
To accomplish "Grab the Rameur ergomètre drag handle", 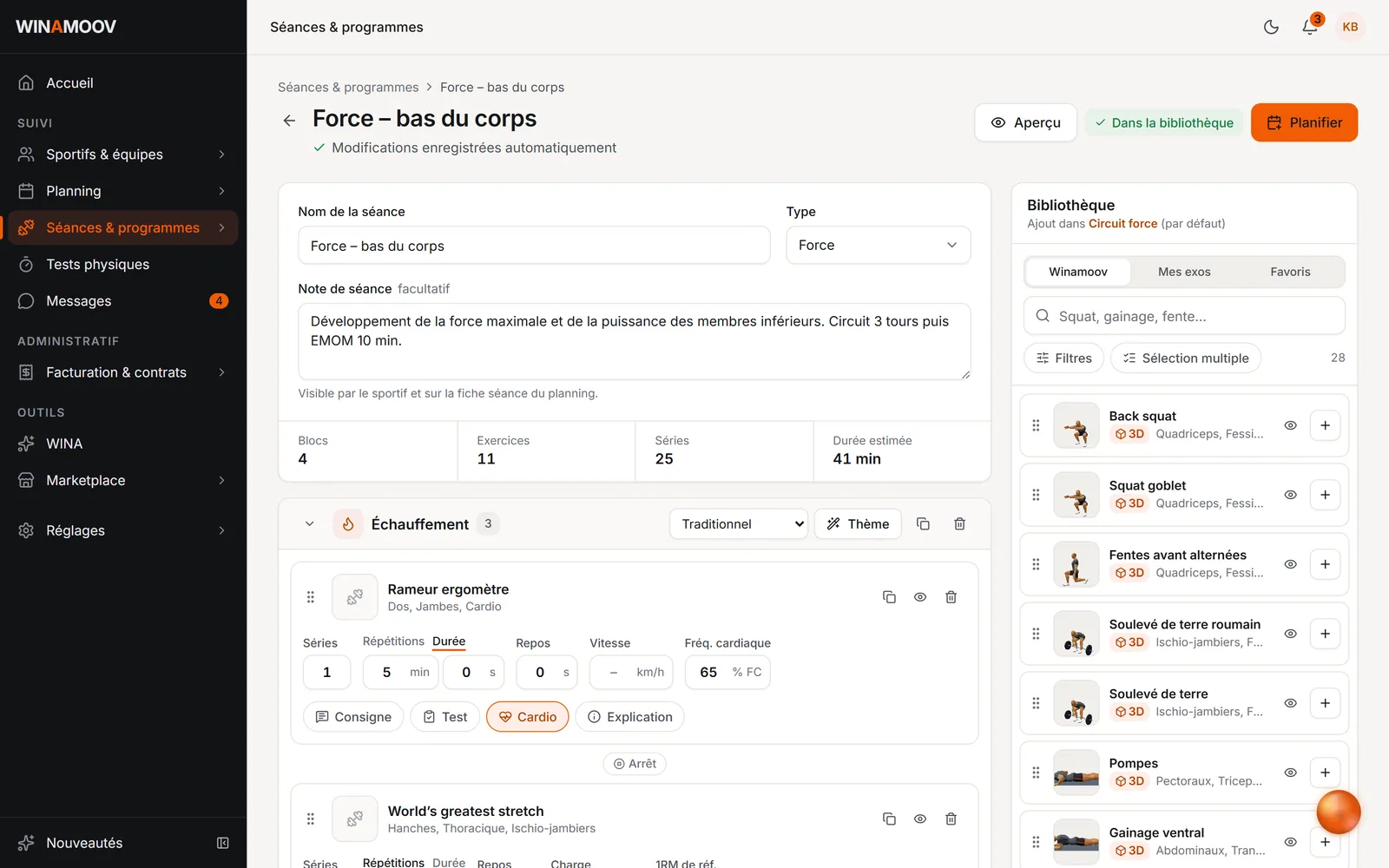I will (311, 597).
